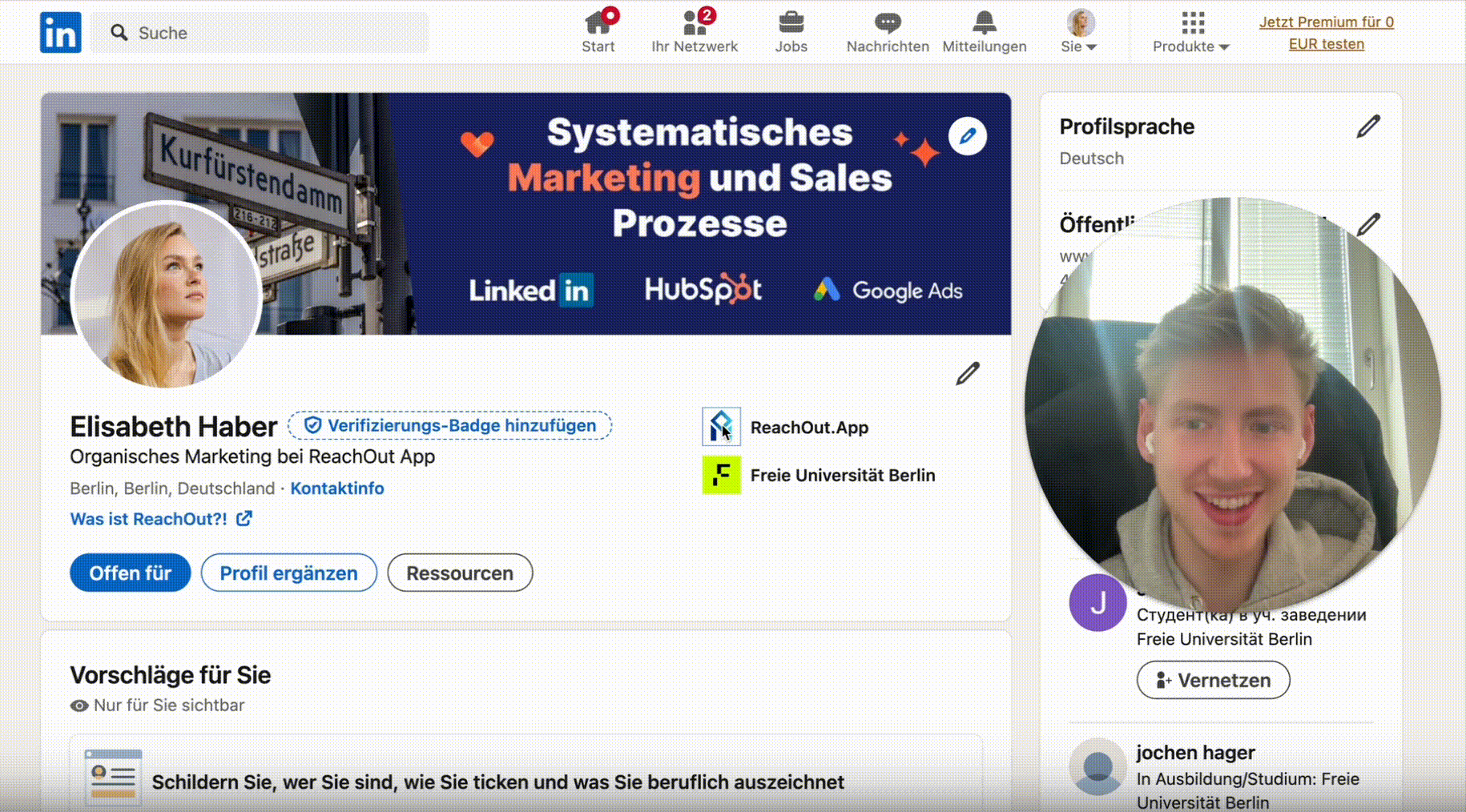Click Jetzt Premium für 0 EUR testen
The height and width of the screenshot is (812, 1466).
click(1327, 33)
